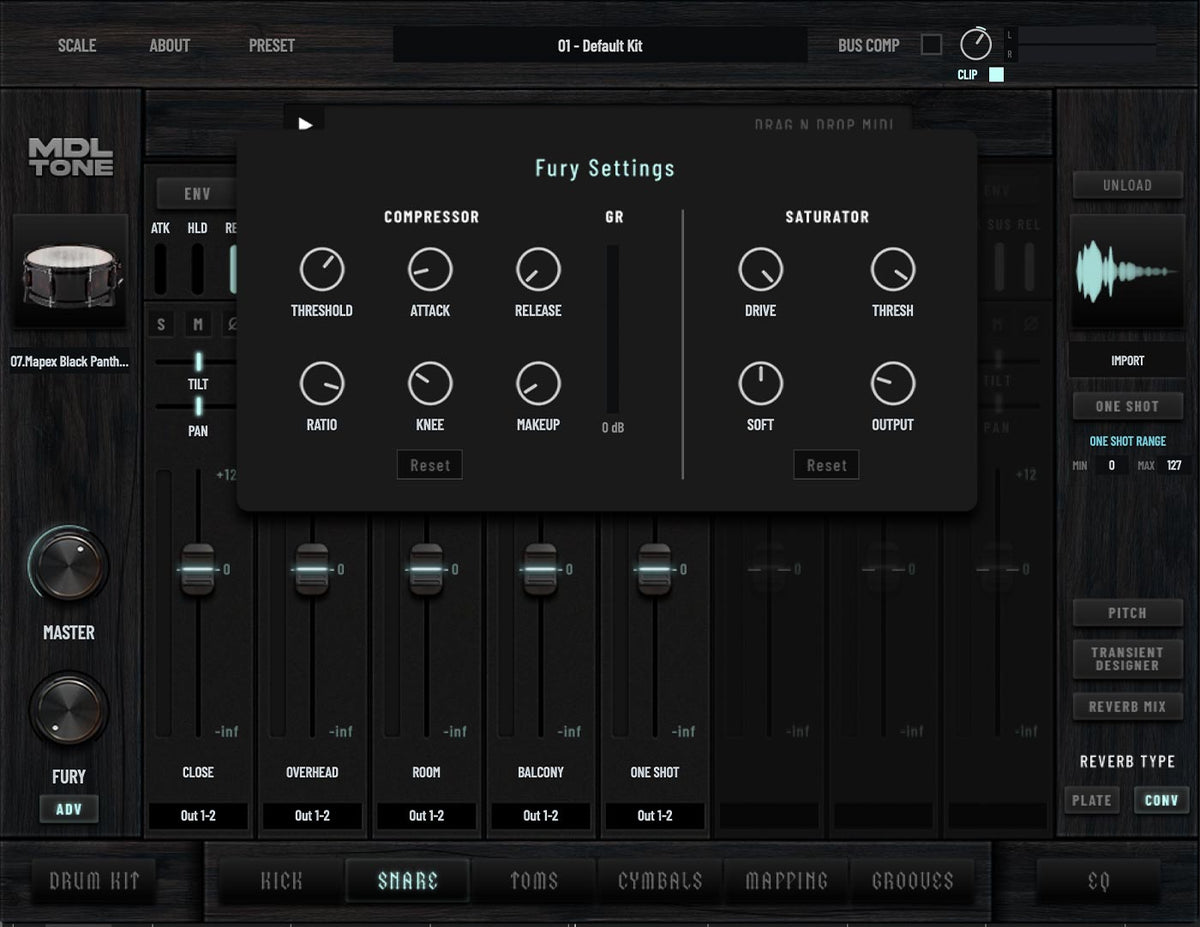The height and width of the screenshot is (927, 1200).
Task: Open CLOSE channel Out 1-2 output menu
Action: [x=198, y=815]
